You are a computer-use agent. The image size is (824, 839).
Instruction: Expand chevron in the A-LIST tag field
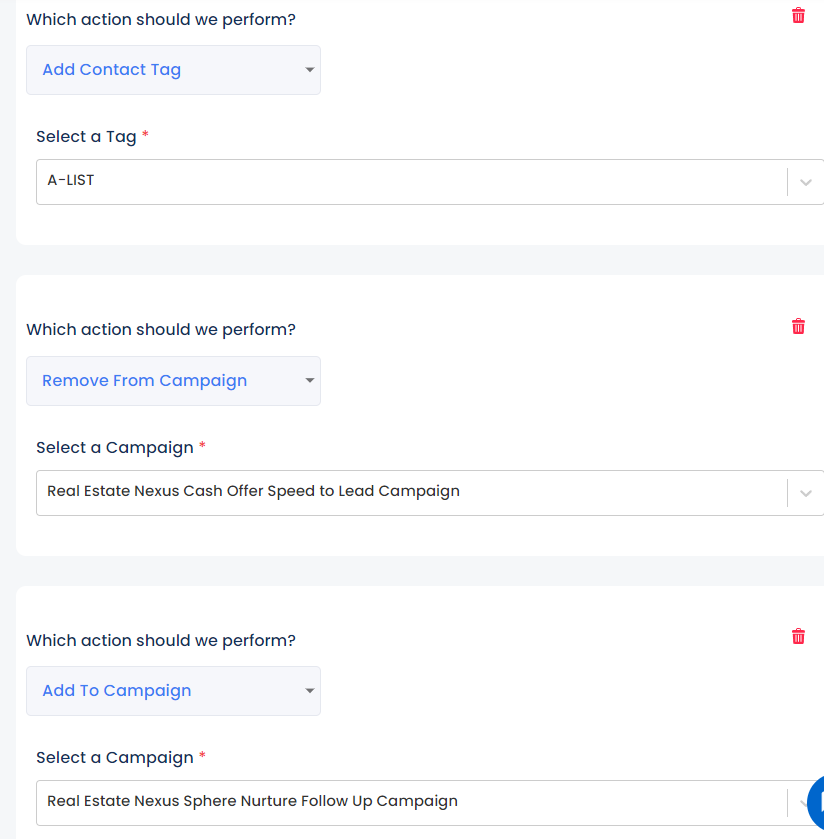pyautogui.click(x=805, y=182)
